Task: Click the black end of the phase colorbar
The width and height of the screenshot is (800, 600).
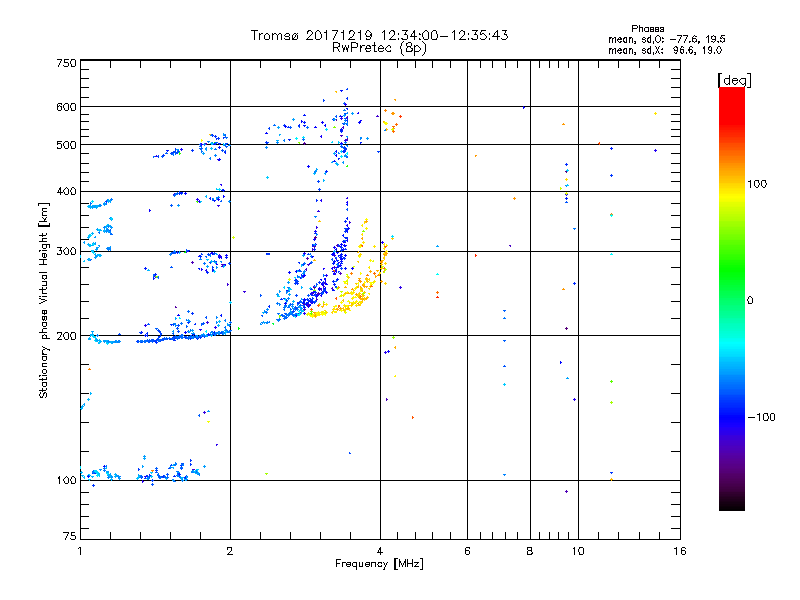Action: coord(732,503)
